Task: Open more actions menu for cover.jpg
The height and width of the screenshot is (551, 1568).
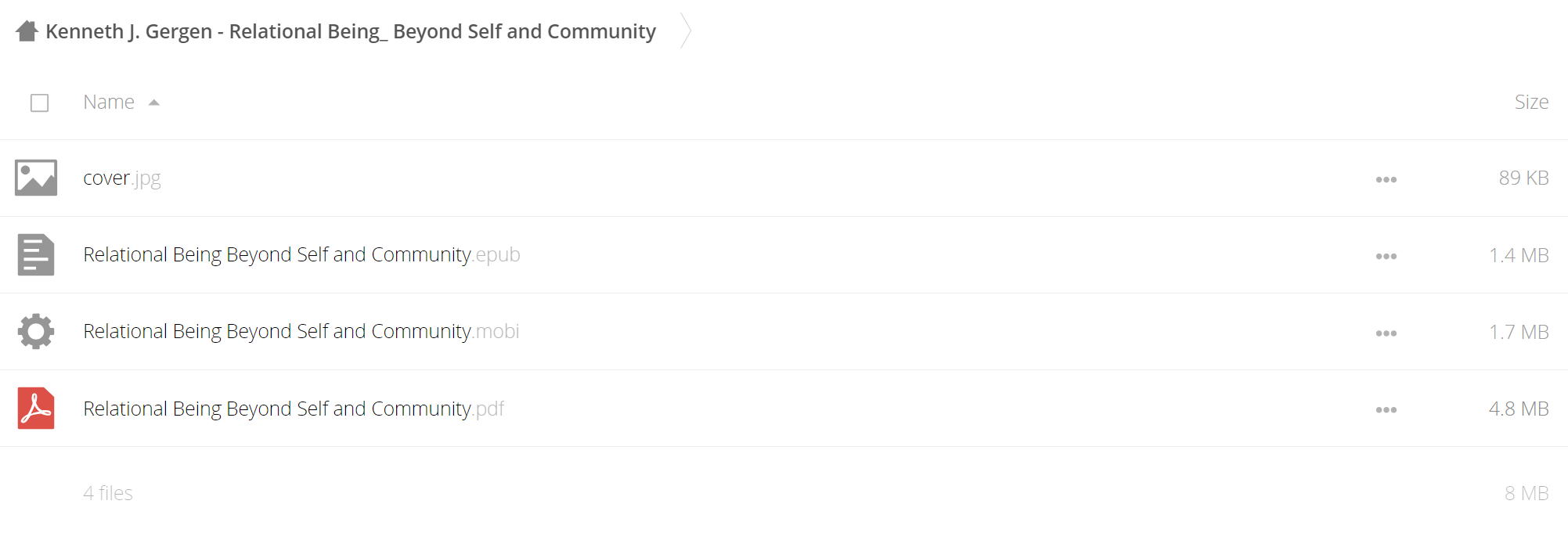Action: pos(1386,180)
